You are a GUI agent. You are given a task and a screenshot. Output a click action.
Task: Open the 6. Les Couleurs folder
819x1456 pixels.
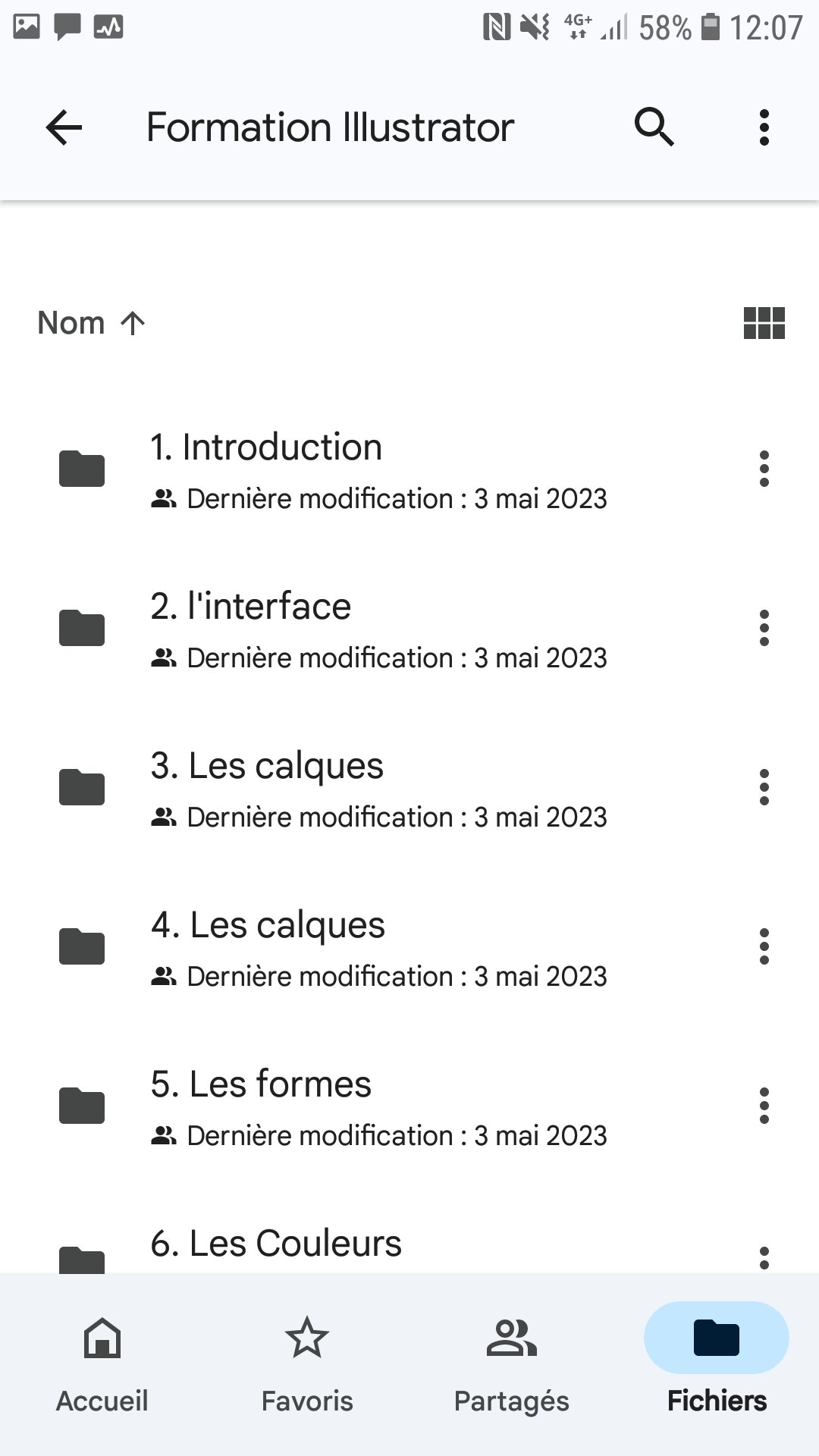pos(276,1244)
